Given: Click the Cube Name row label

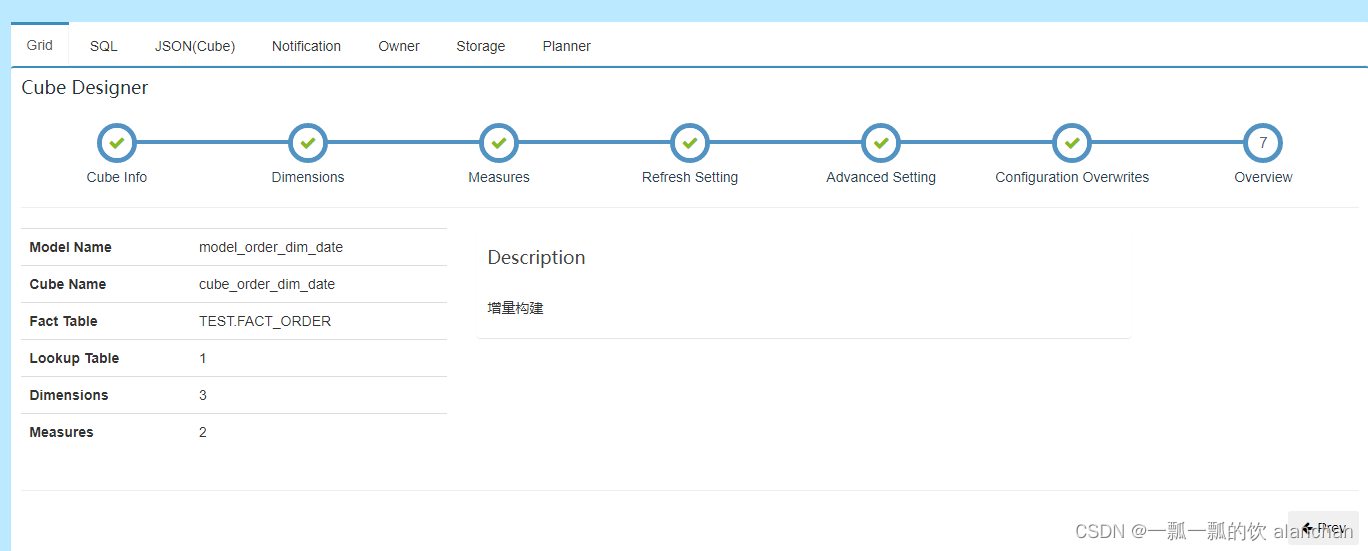Looking at the screenshot, I should 68,284.
